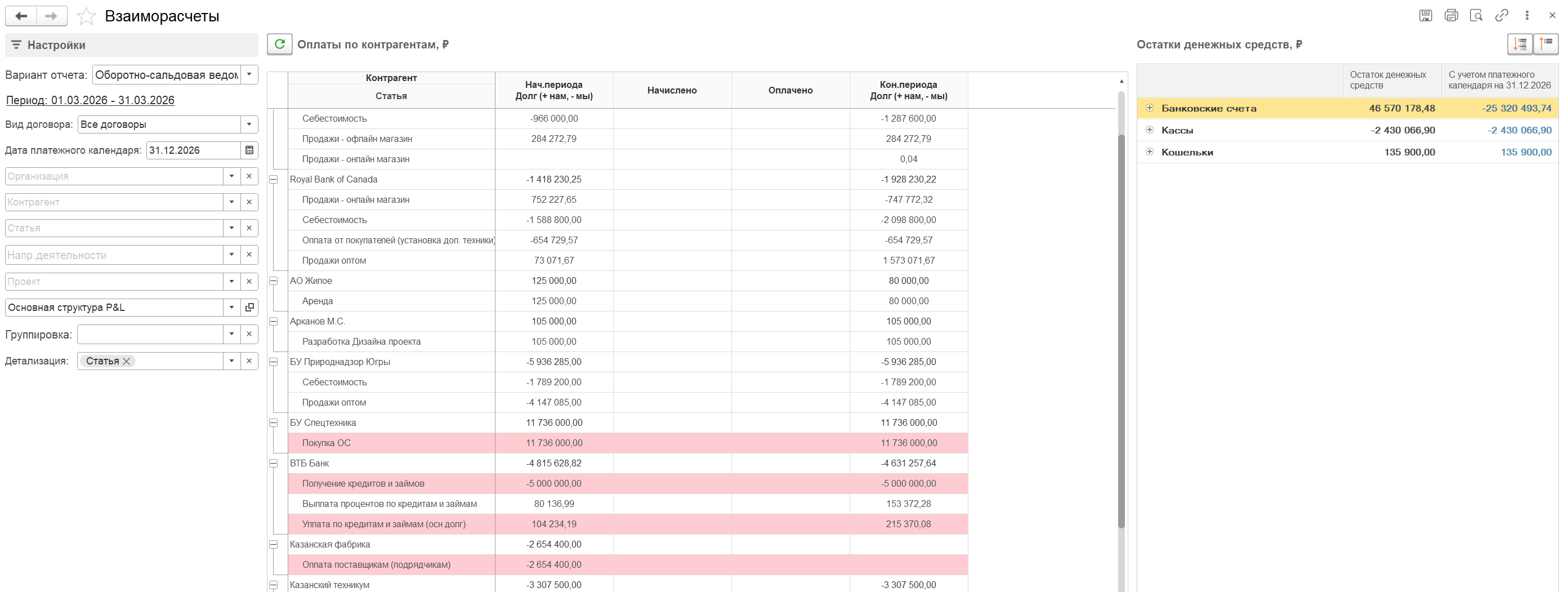Collapse the ВТБ Банк group
The image size is (1568, 592).
273,464
